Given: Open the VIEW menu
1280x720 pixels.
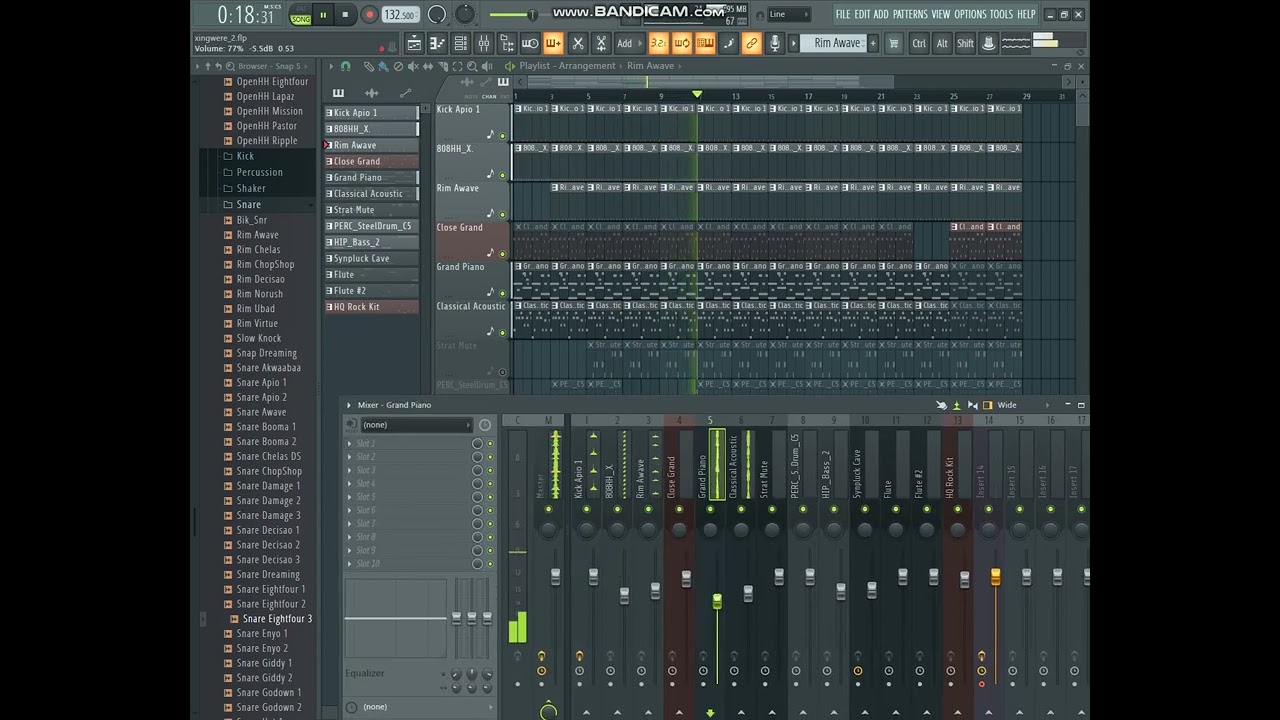Looking at the screenshot, I should click(x=941, y=14).
